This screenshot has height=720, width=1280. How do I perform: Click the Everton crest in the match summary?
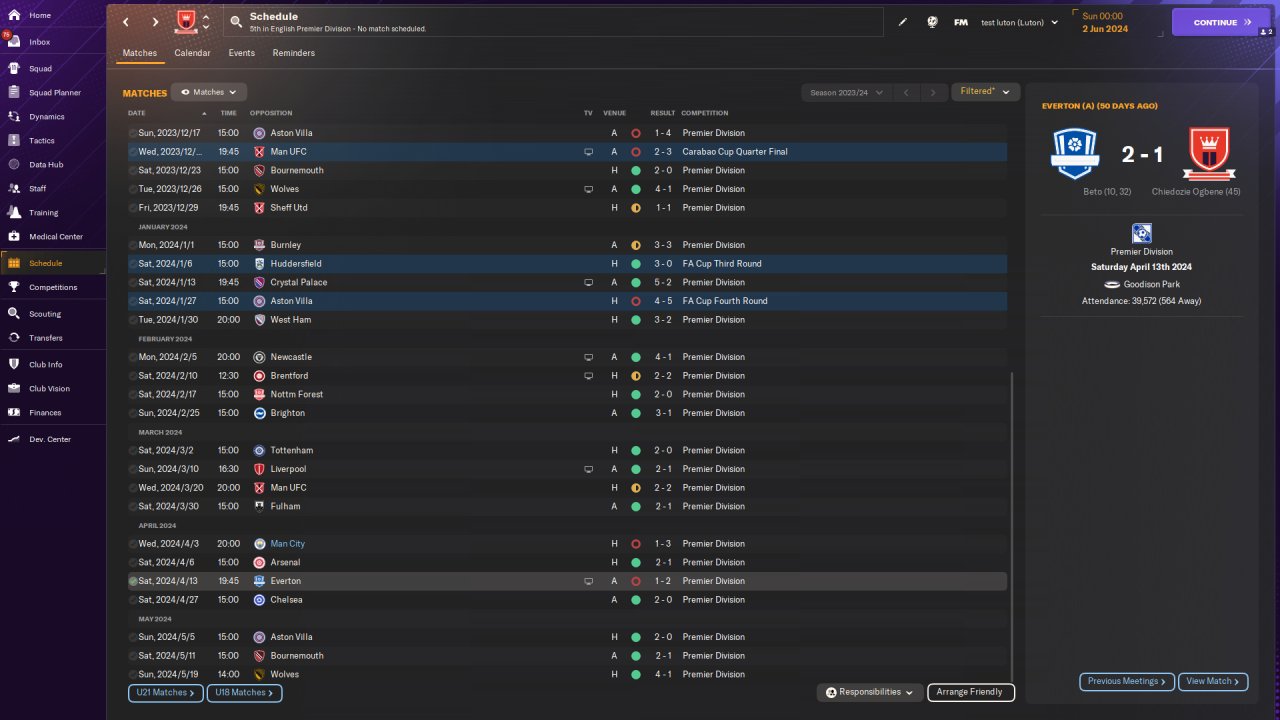[x=1074, y=154]
